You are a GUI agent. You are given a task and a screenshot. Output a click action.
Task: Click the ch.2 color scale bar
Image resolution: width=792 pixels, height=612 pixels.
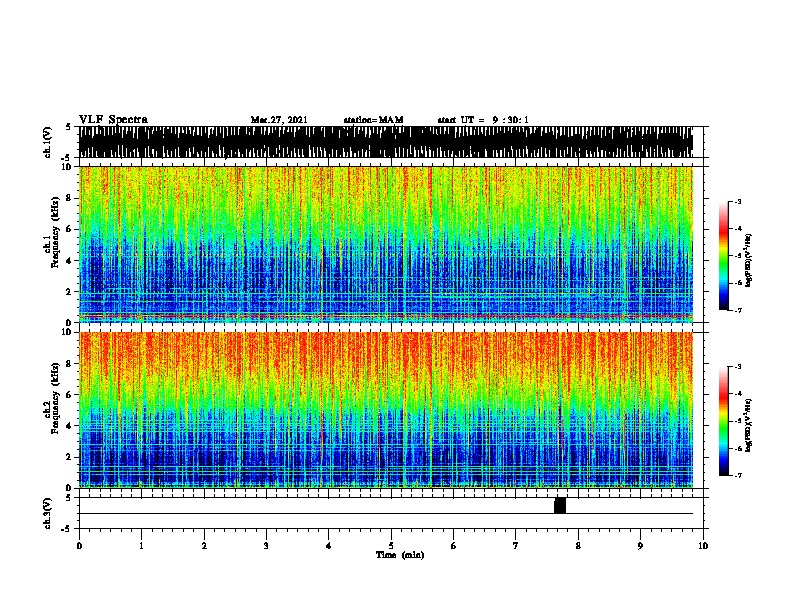tap(724, 421)
